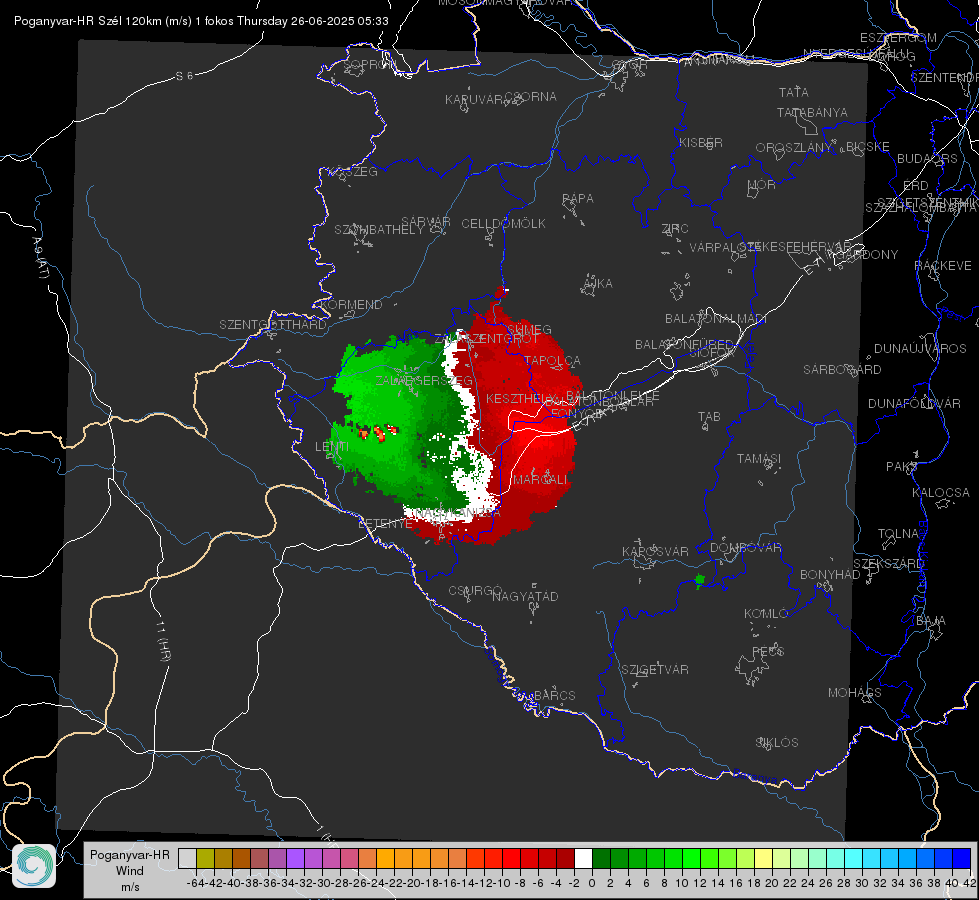Screen dimensions: 979x900
Task: Click the TAPOLCA town label
Action: point(553,361)
